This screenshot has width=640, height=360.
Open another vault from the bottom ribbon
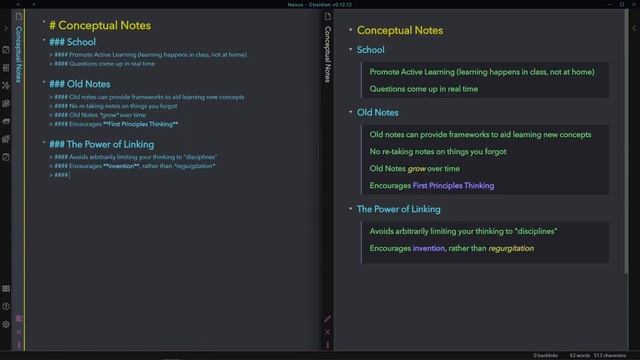pos(6,289)
